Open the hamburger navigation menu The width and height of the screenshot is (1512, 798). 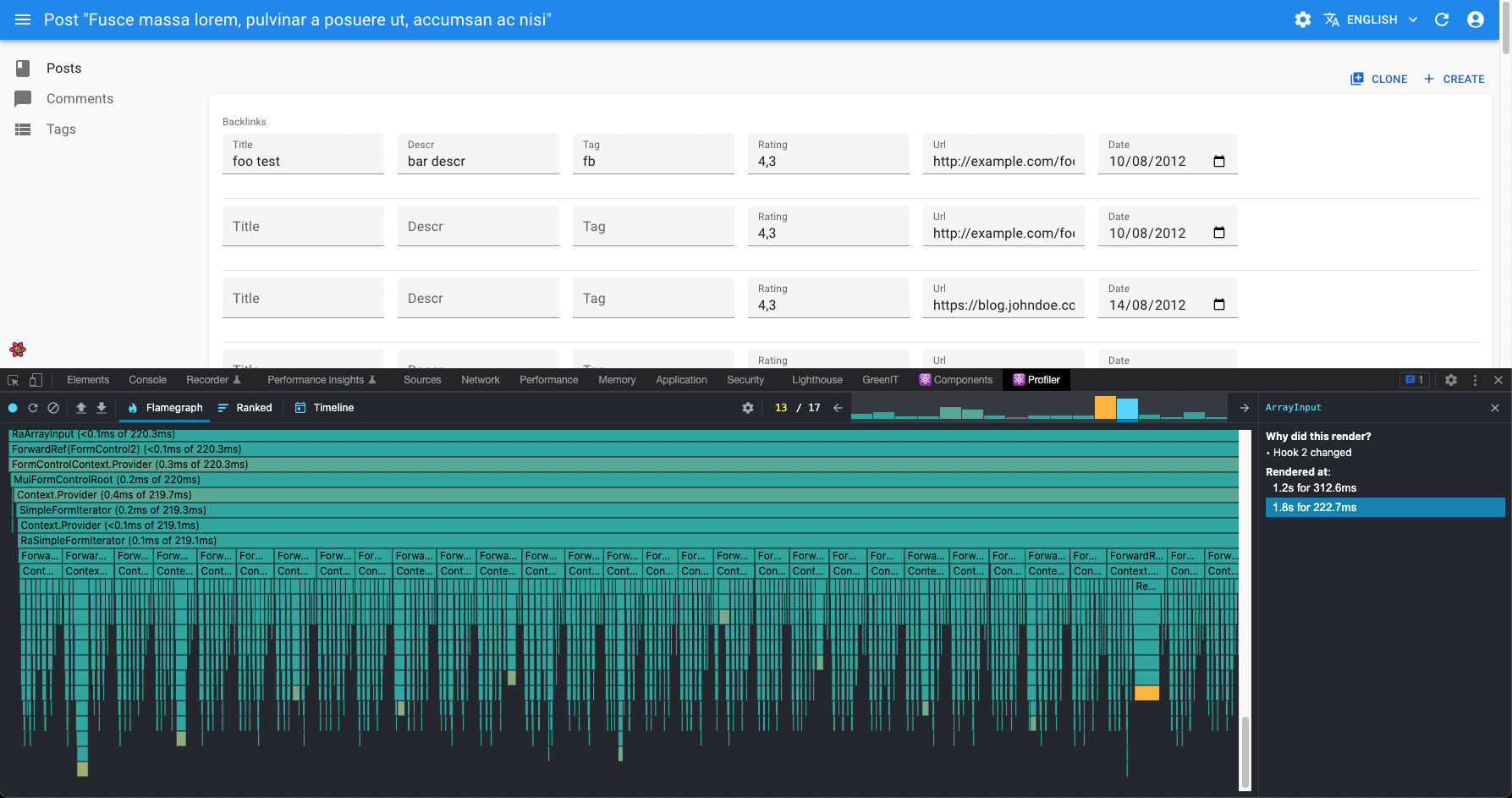tap(22, 19)
